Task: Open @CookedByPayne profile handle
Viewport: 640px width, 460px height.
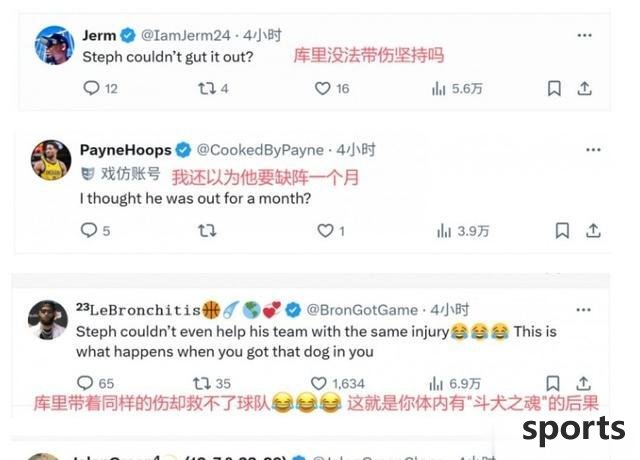Action: point(260,150)
